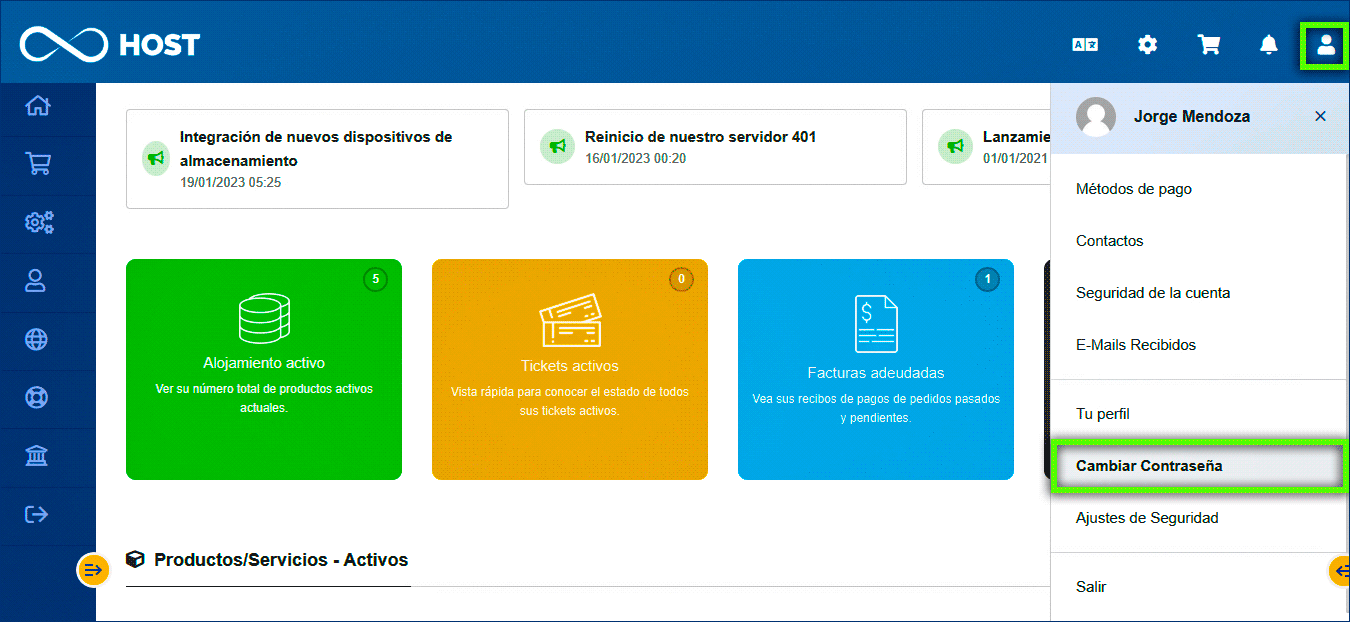Click the services gears sidebar icon
This screenshot has height=622, width=1350.
(x=38, y=222)
